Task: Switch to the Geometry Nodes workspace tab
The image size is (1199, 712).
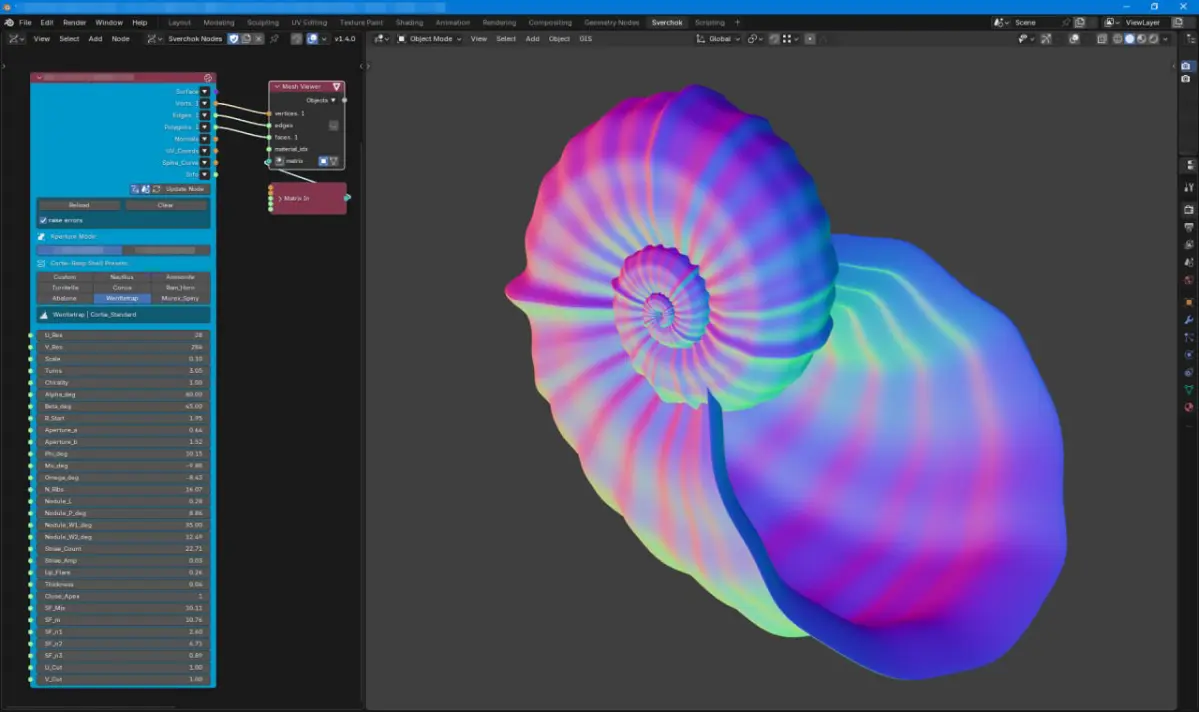Action: coord(611,23)
